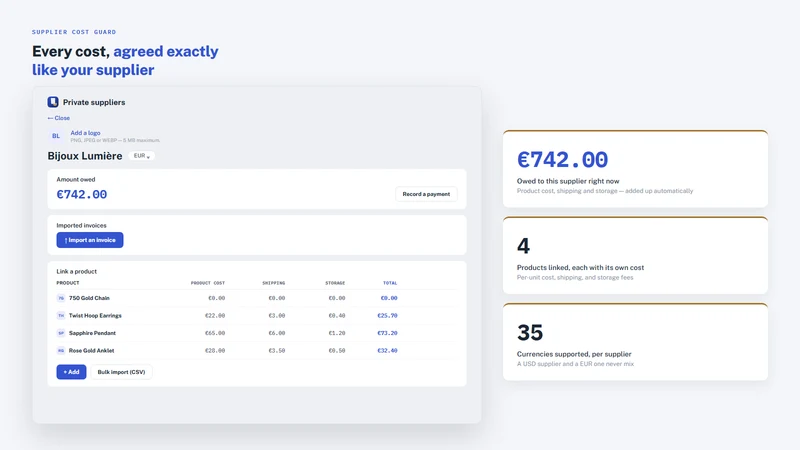
Task: Click the Sapphire Pendant product badge icon
Action: point(61,333)
